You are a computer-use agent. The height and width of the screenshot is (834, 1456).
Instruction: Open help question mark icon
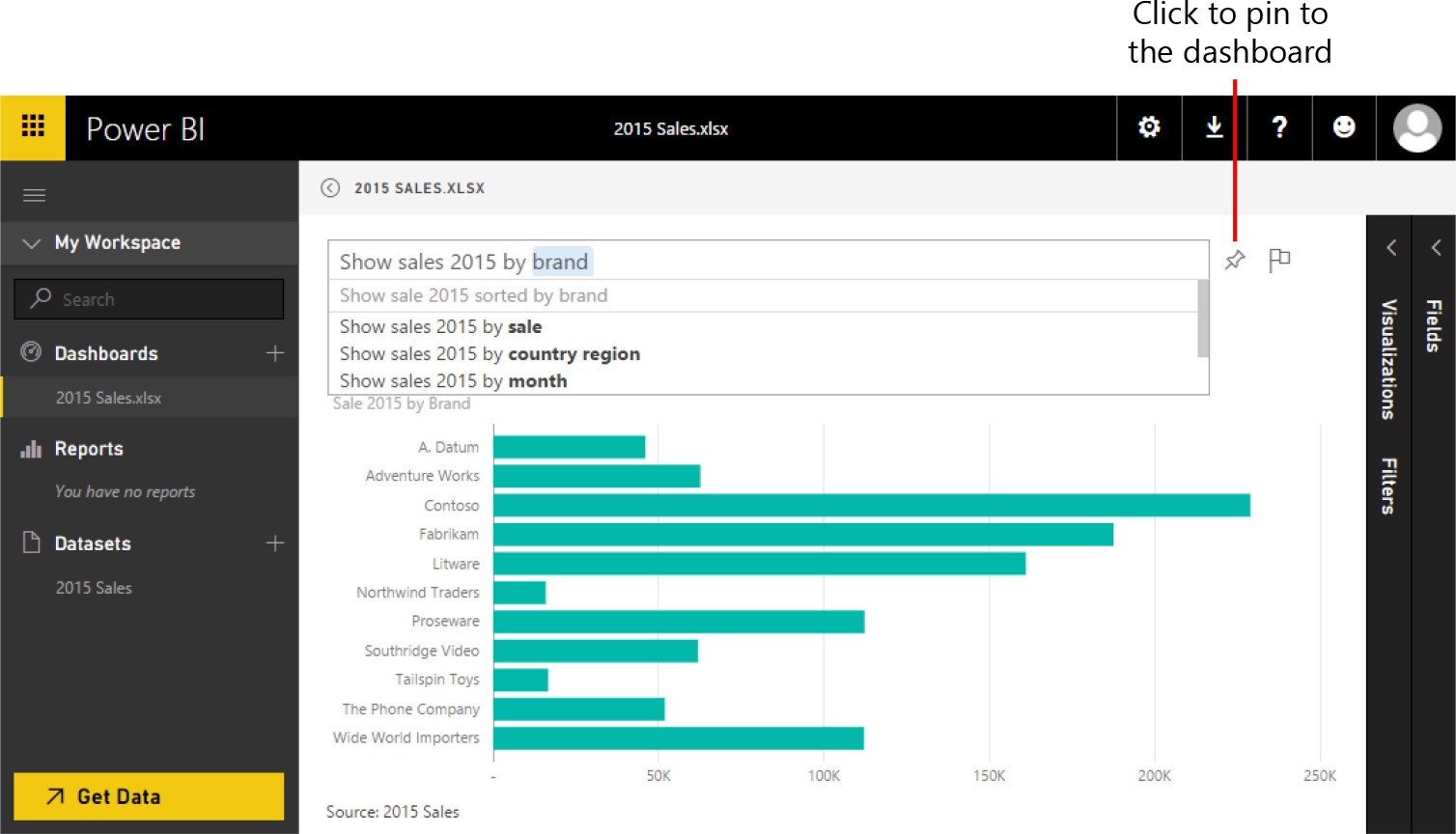click(1279, 126)
